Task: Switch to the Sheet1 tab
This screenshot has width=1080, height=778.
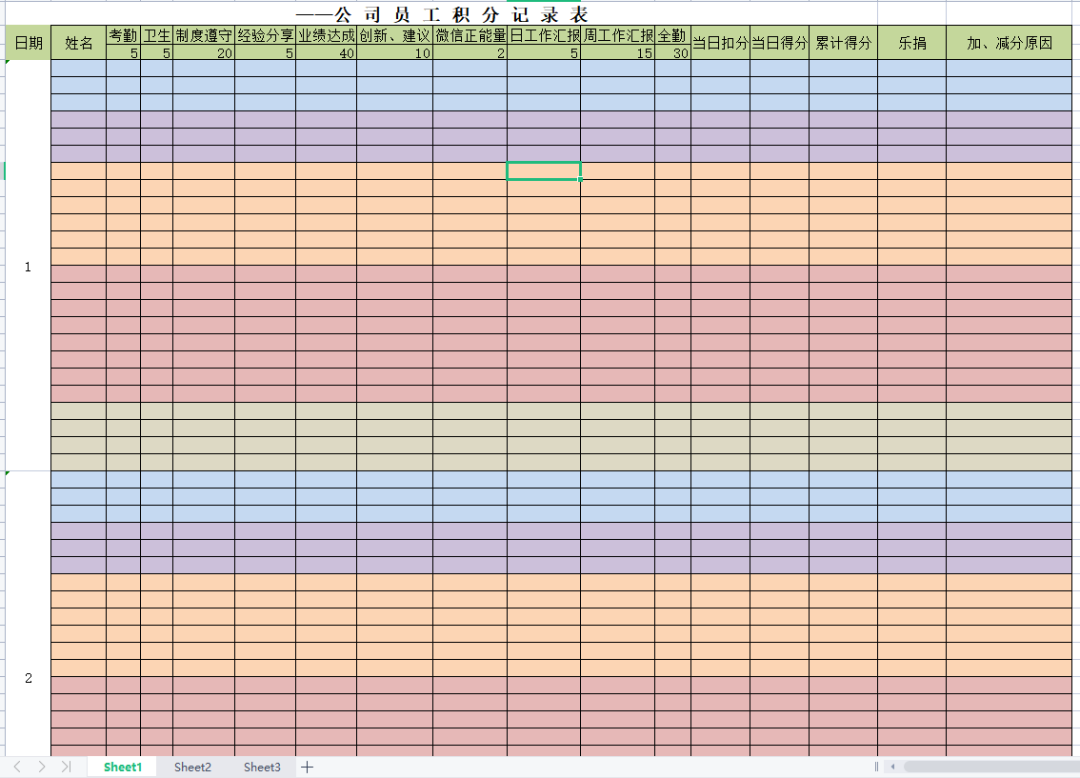Action: tap(123, 767)
